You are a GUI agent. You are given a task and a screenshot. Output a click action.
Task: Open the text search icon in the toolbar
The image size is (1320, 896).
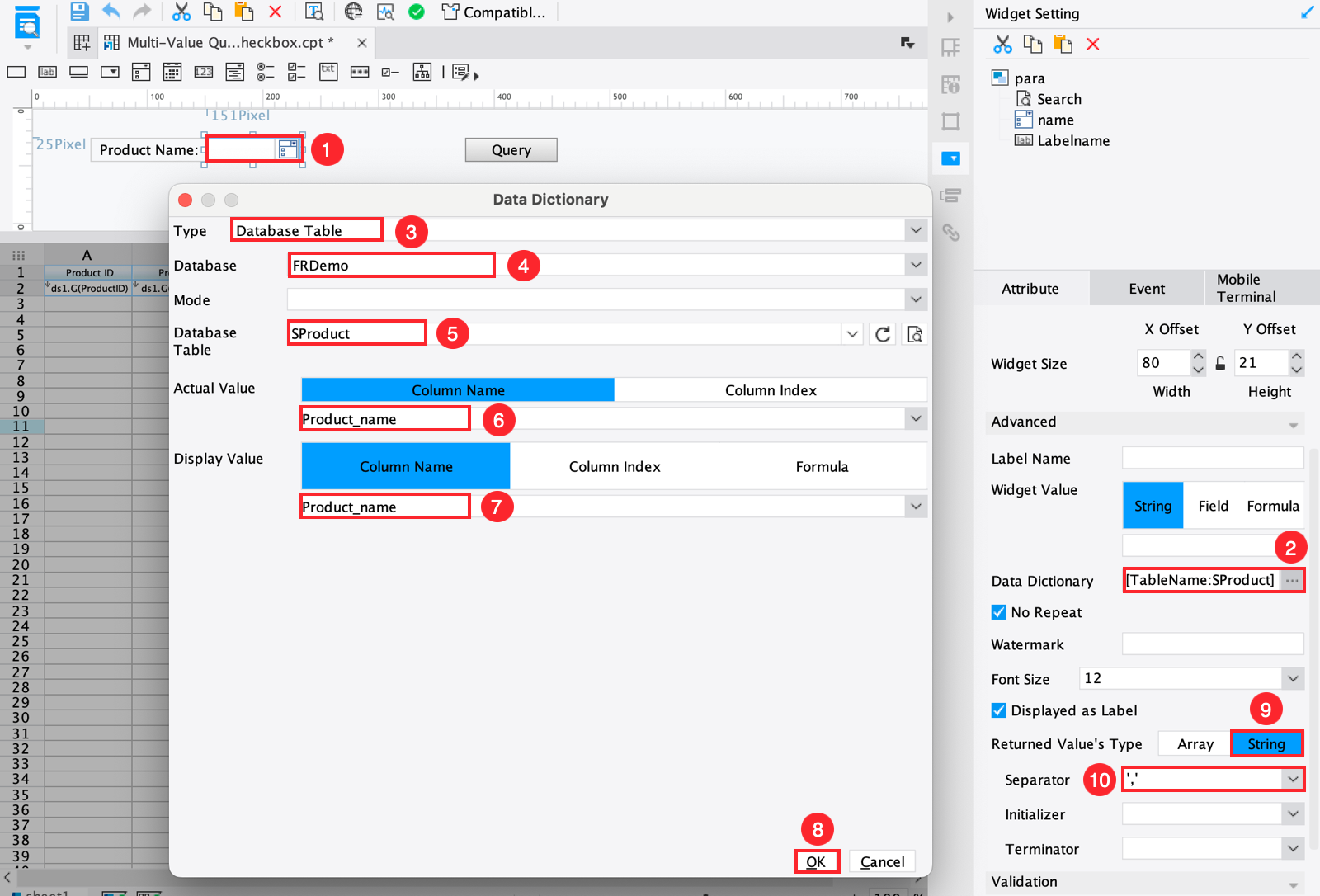pos(314,12)
